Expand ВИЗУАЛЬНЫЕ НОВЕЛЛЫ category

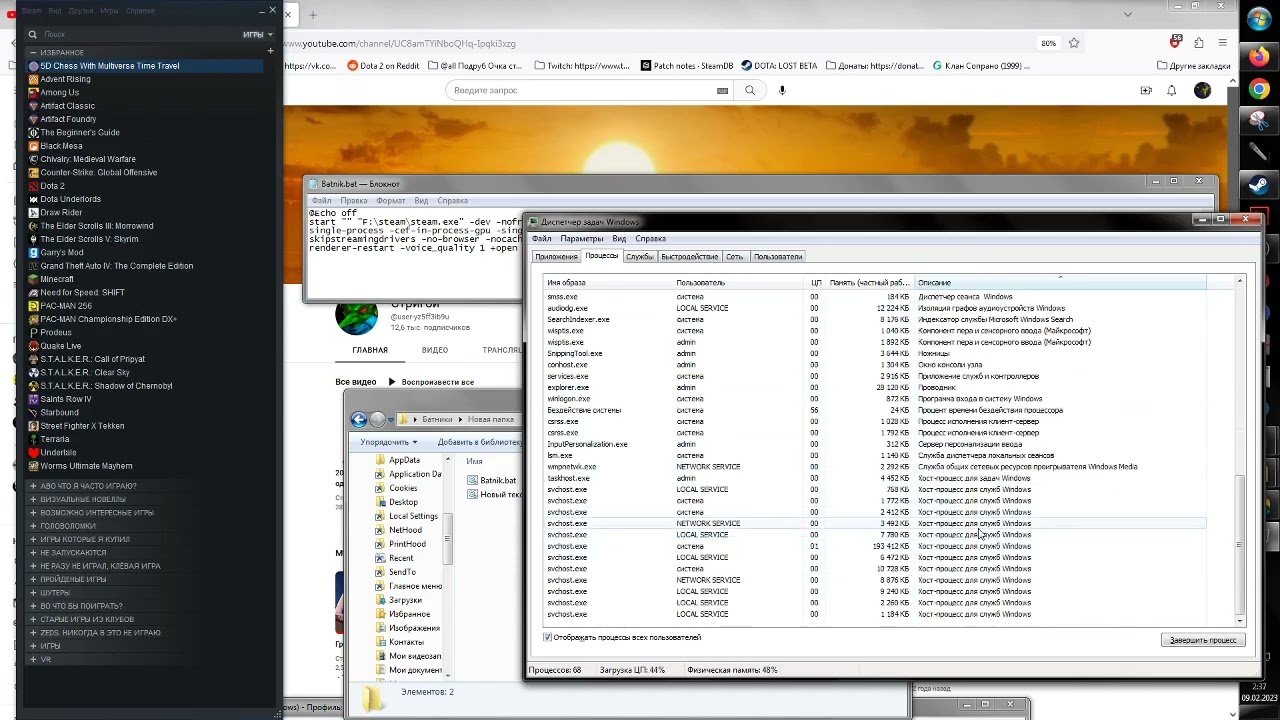[x=33, y=499]
